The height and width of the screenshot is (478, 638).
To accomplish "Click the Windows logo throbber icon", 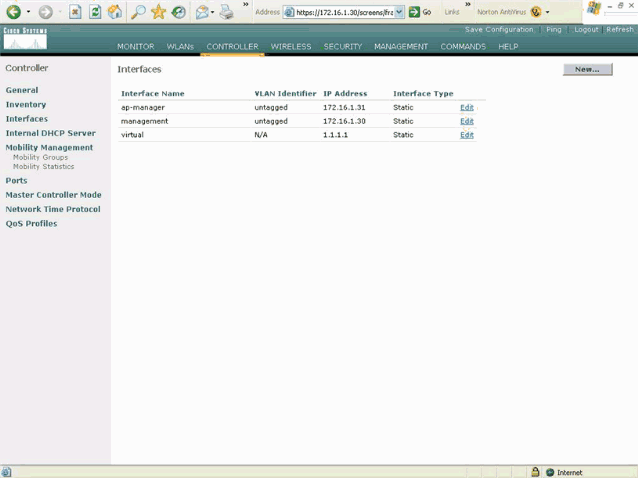I will tap(594, 8).
